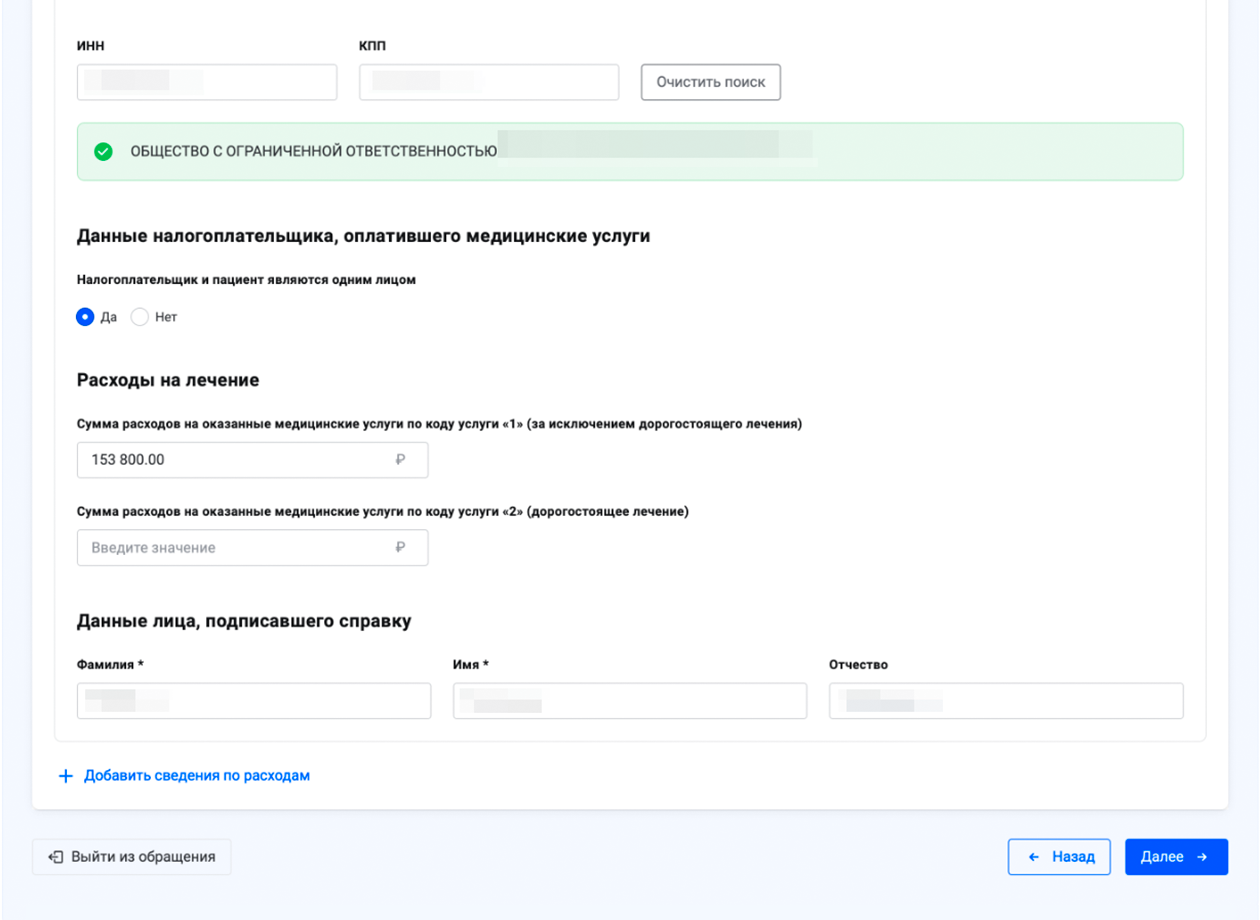The height and width of the screenshot is (920, 1260).
Task: Click the Отчество input field
Action: (x=1006, y=701)
